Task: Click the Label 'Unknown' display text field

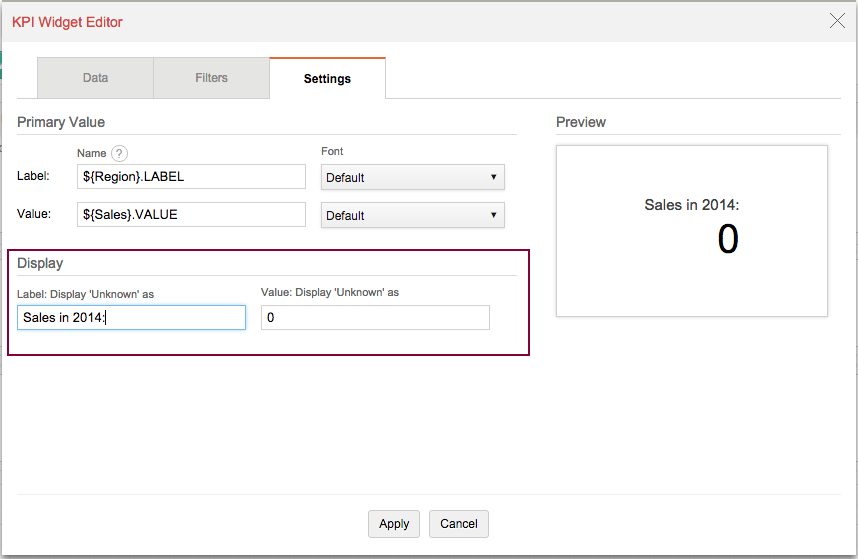Action: [131, 318]
